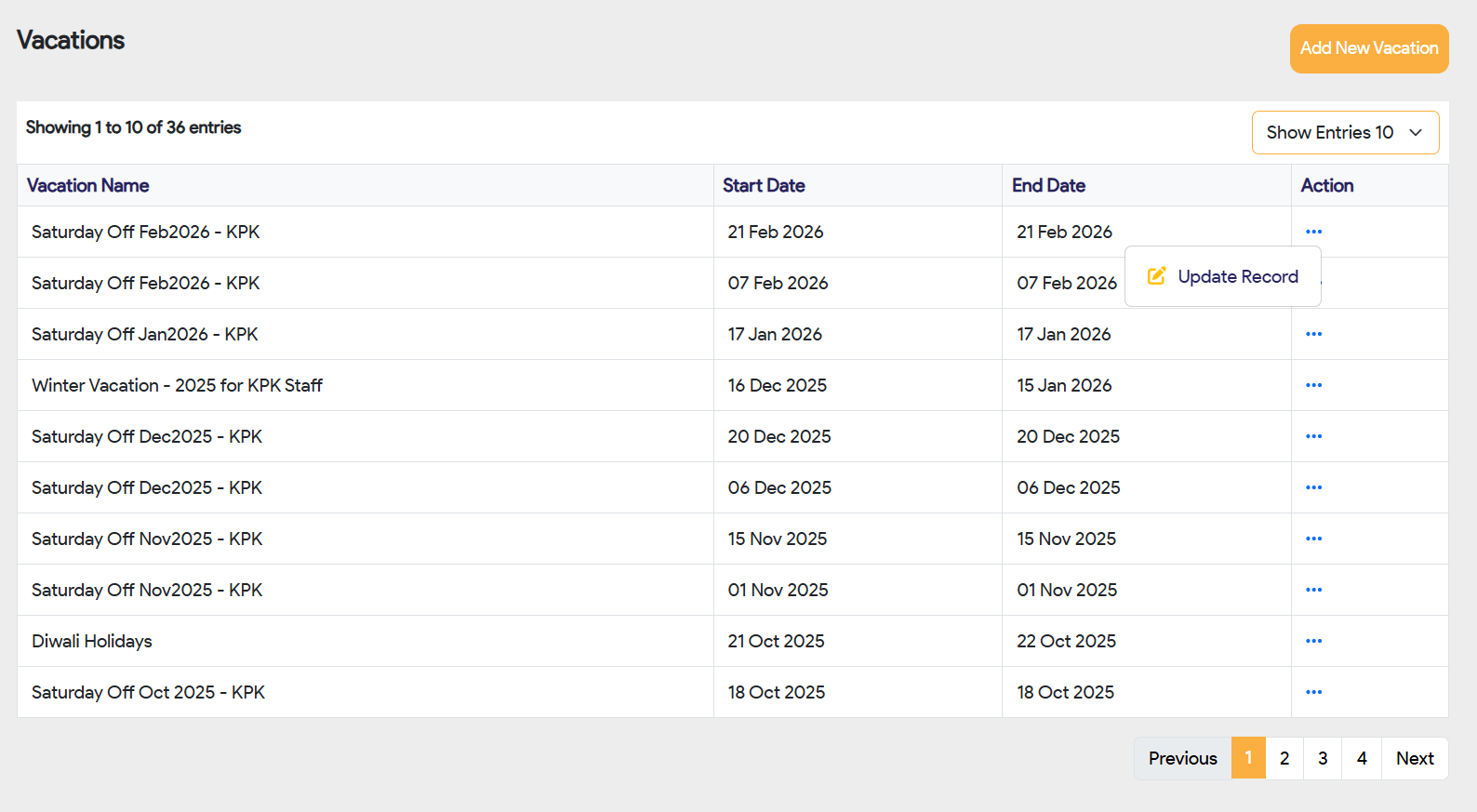Click three-dot icon for 21 Feb 2026 vacation
Image resolution: width=1477 pixels, height=812 pixels.
[x=1313, y=232]
